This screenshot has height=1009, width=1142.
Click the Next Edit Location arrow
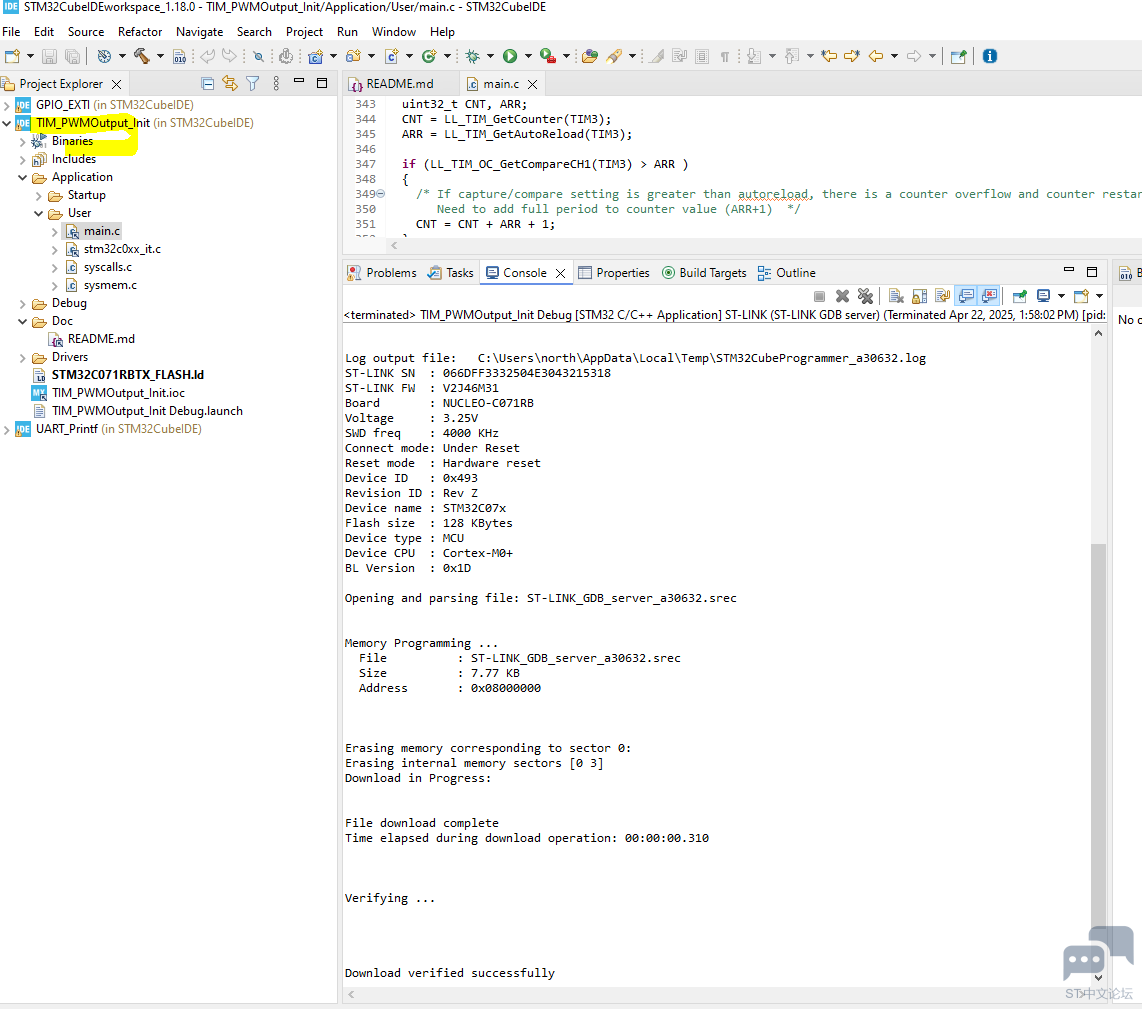point(851,56)
